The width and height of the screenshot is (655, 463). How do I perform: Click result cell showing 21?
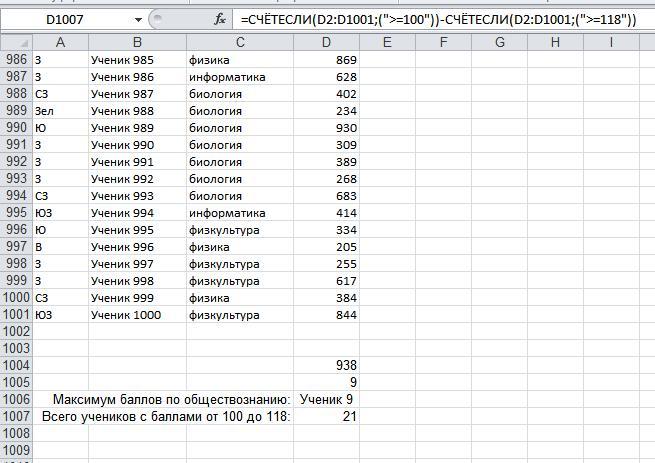(x=326, y=417)
